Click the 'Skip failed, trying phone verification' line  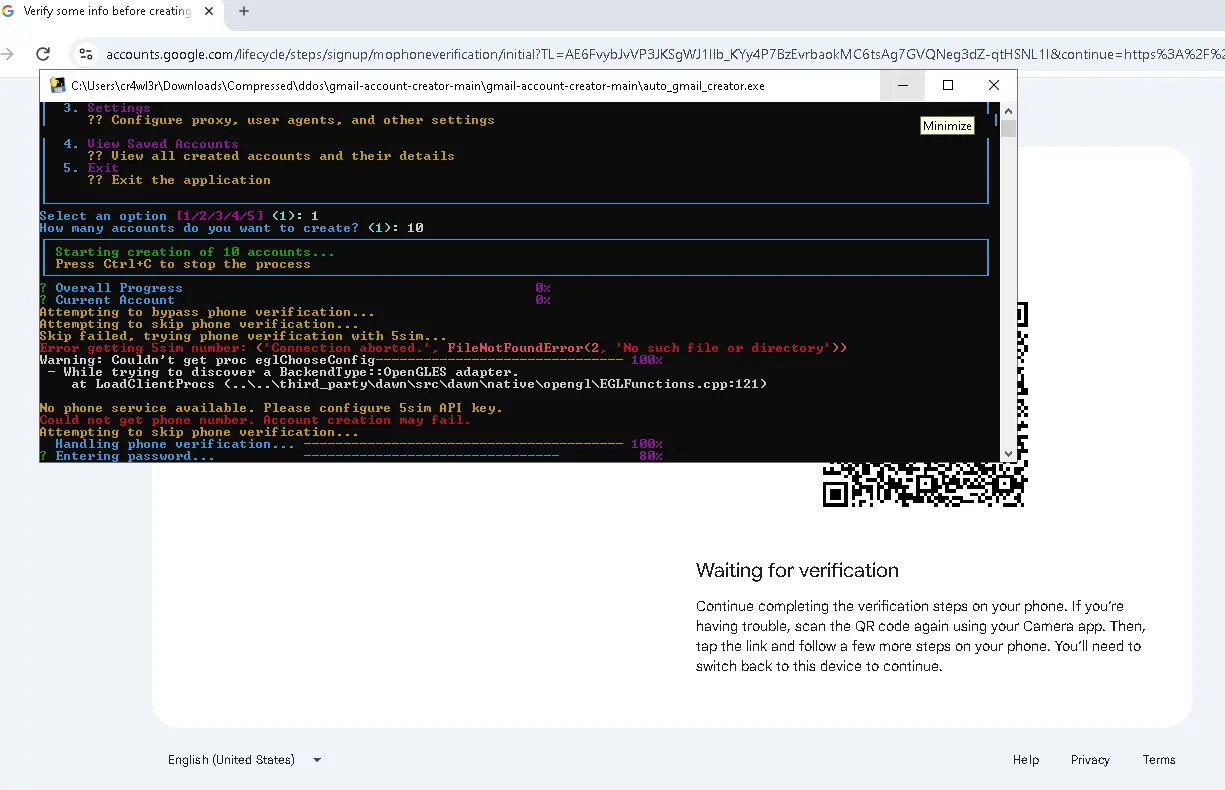pos(243,336)
